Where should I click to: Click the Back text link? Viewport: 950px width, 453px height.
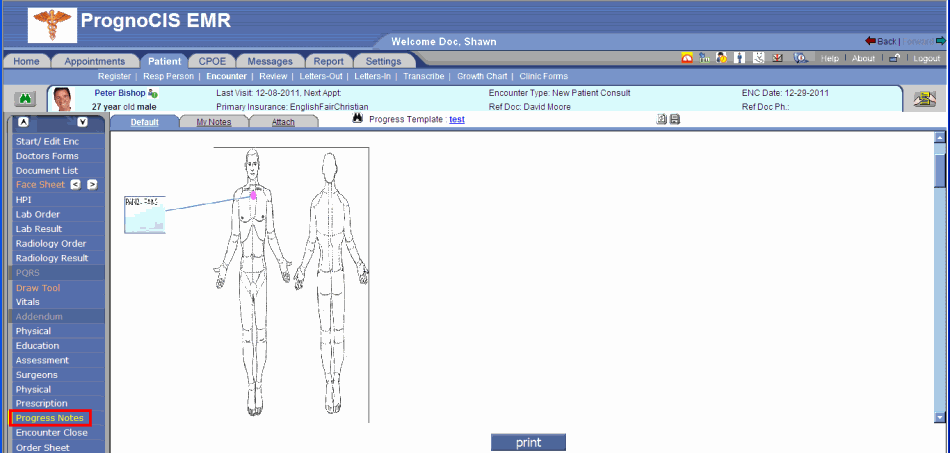[x=886, y=41]
